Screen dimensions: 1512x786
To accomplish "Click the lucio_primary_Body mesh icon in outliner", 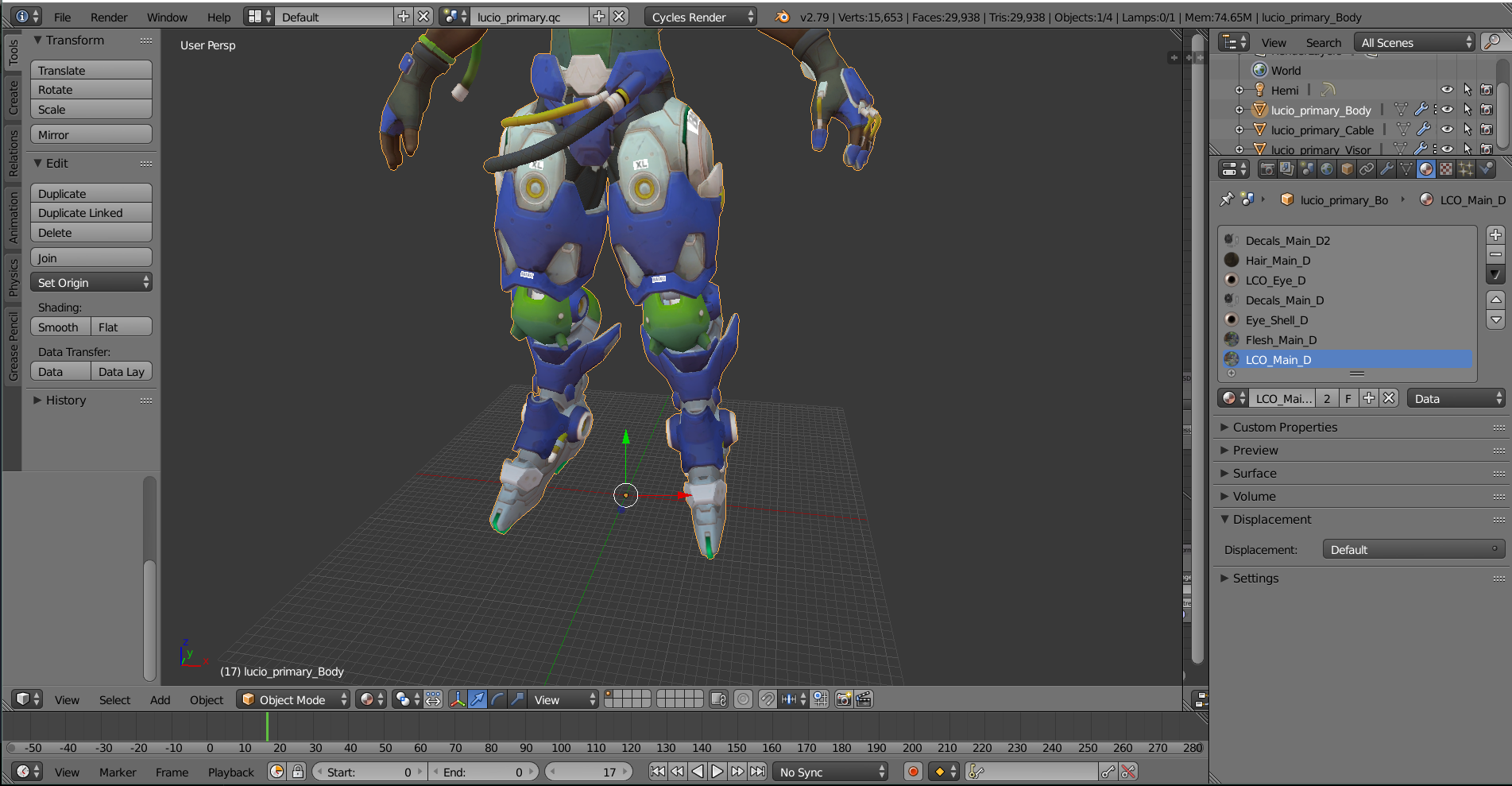I will pyautogui.click(x=1259, y=110).
